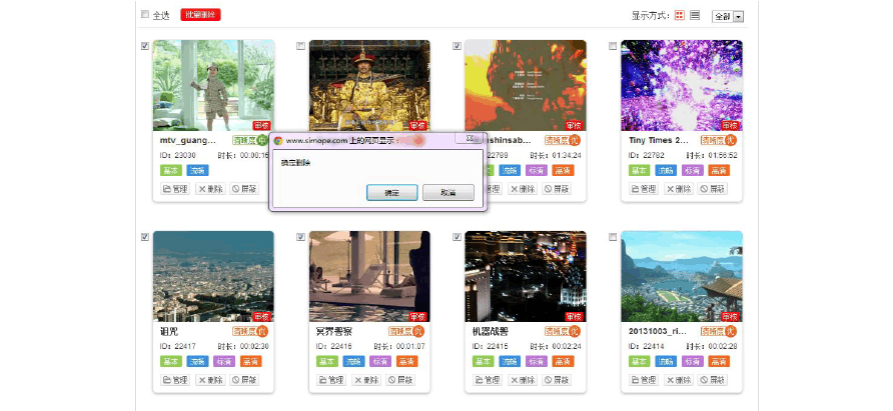Click 确定 in the delete confirmation dialog
This screenshot has width=893, height=411.
tap(392, 192)
